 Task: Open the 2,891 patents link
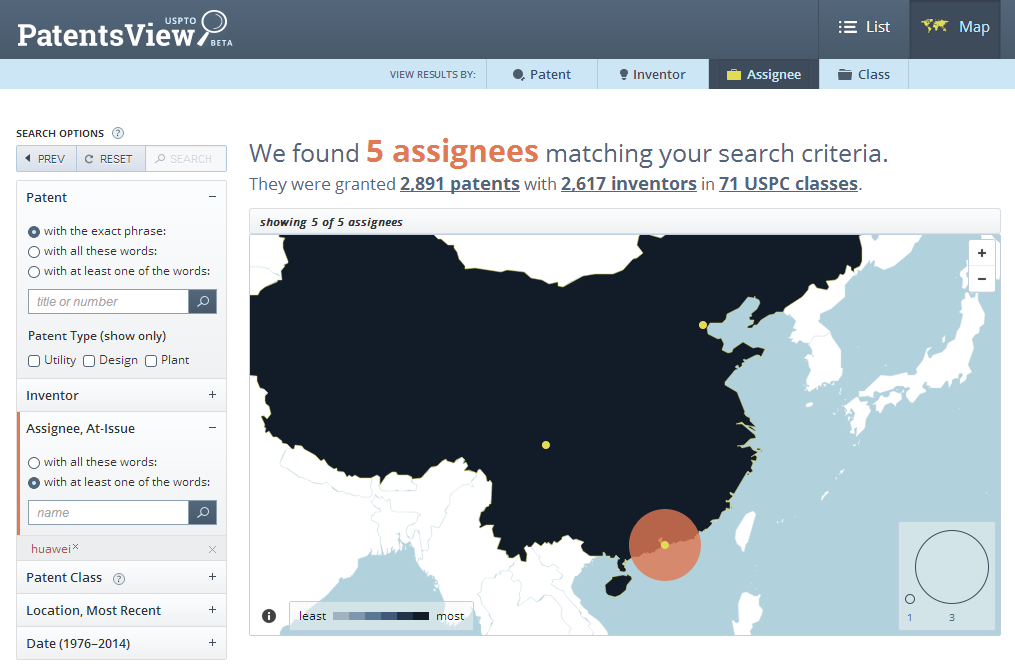pos(459,184)
